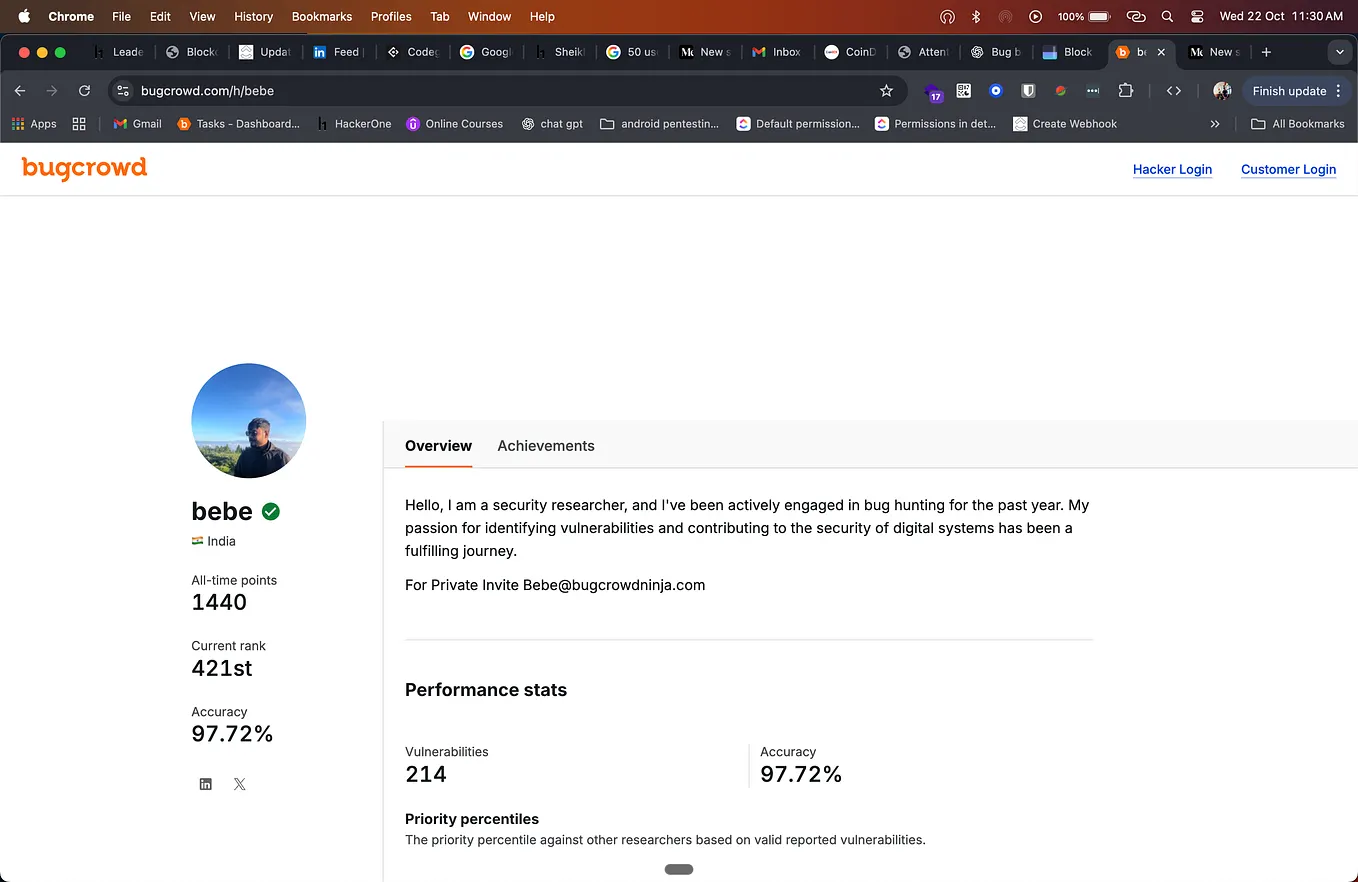
Task: Click the '214' vulnerabilities count
Action: pos(426,774)
